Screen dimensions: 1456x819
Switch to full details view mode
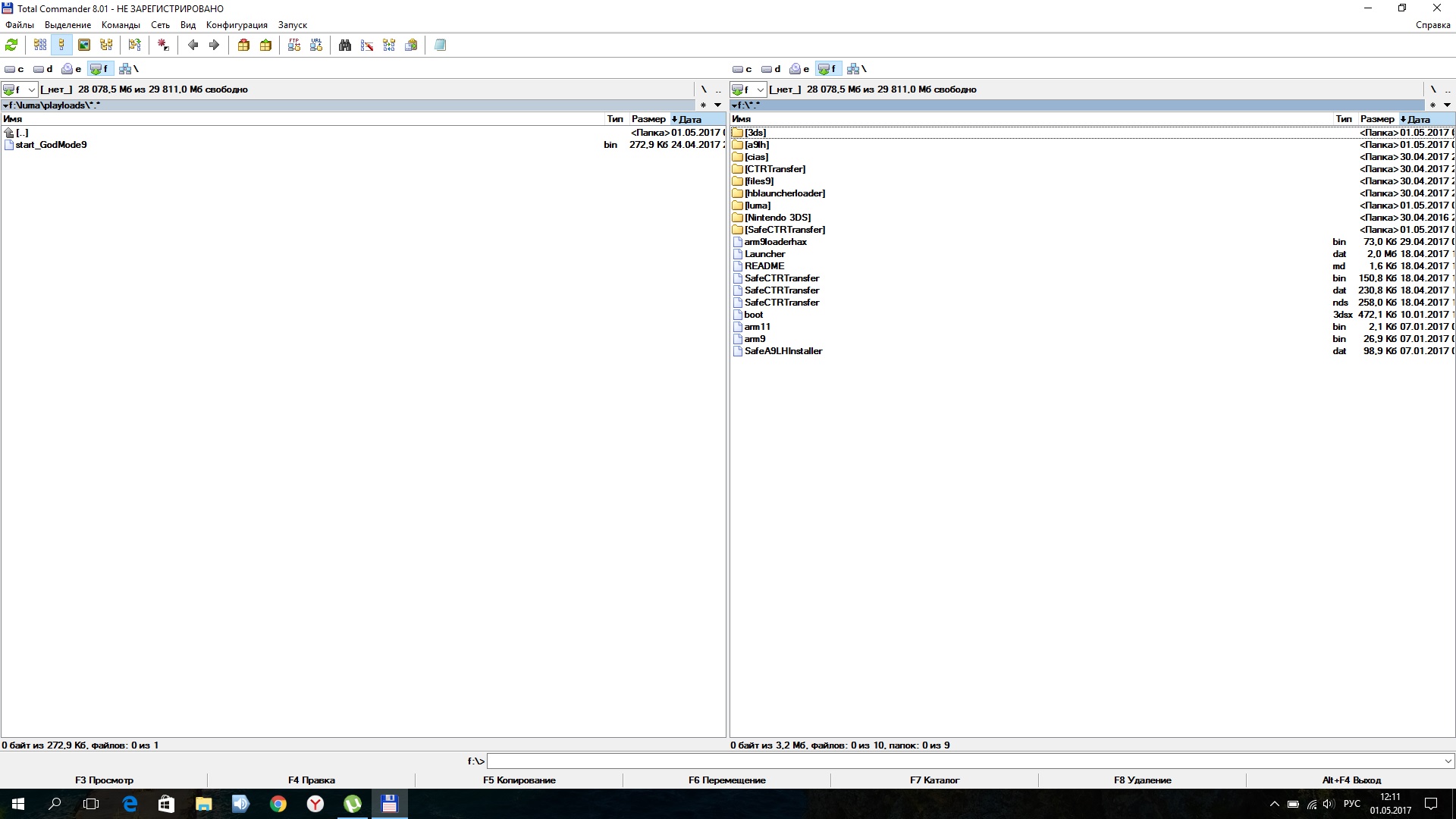(62, 45)
